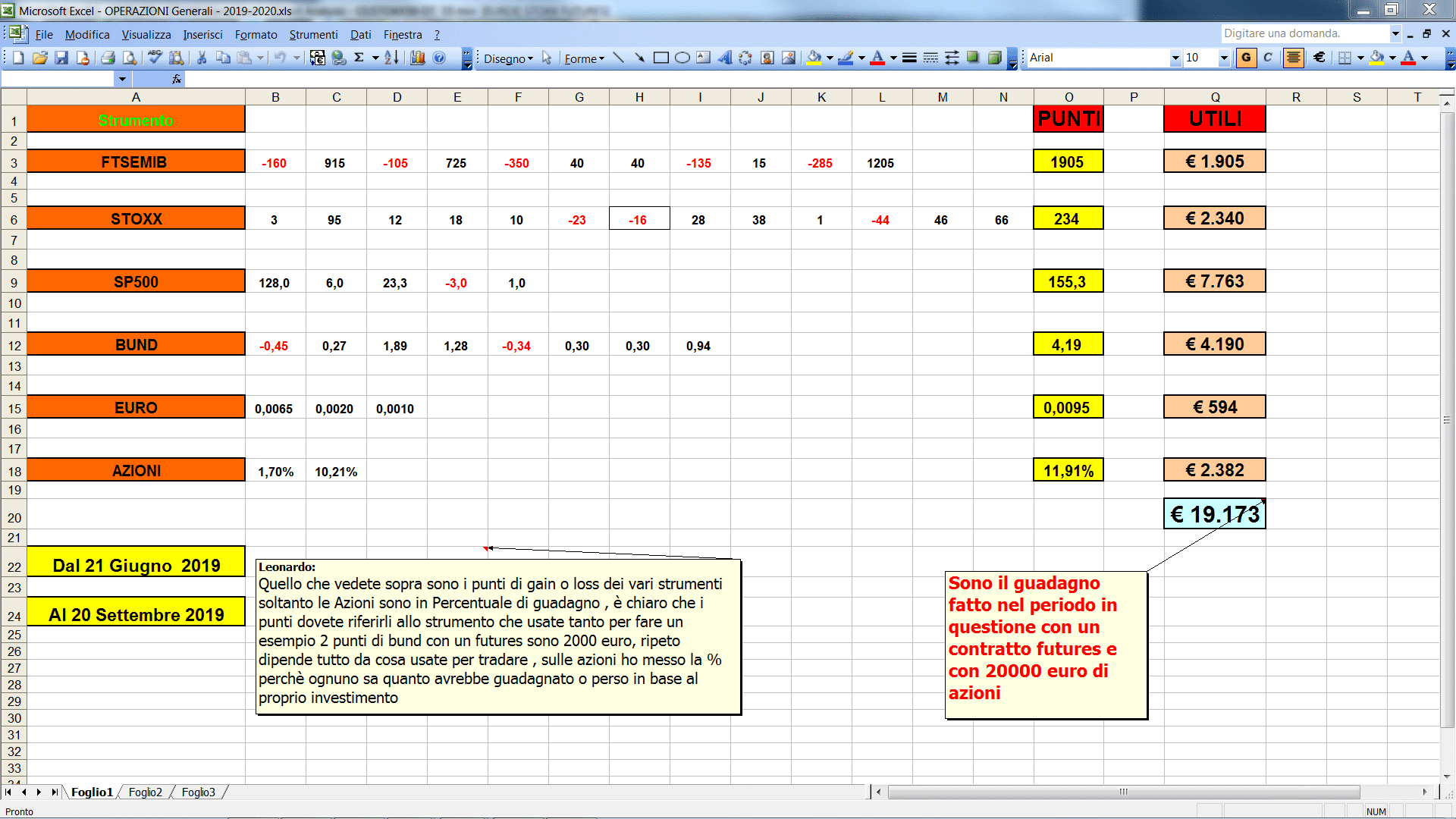Sort ascending with A-Z arrow icon
Screen dimensions: 1456x819
391,58
